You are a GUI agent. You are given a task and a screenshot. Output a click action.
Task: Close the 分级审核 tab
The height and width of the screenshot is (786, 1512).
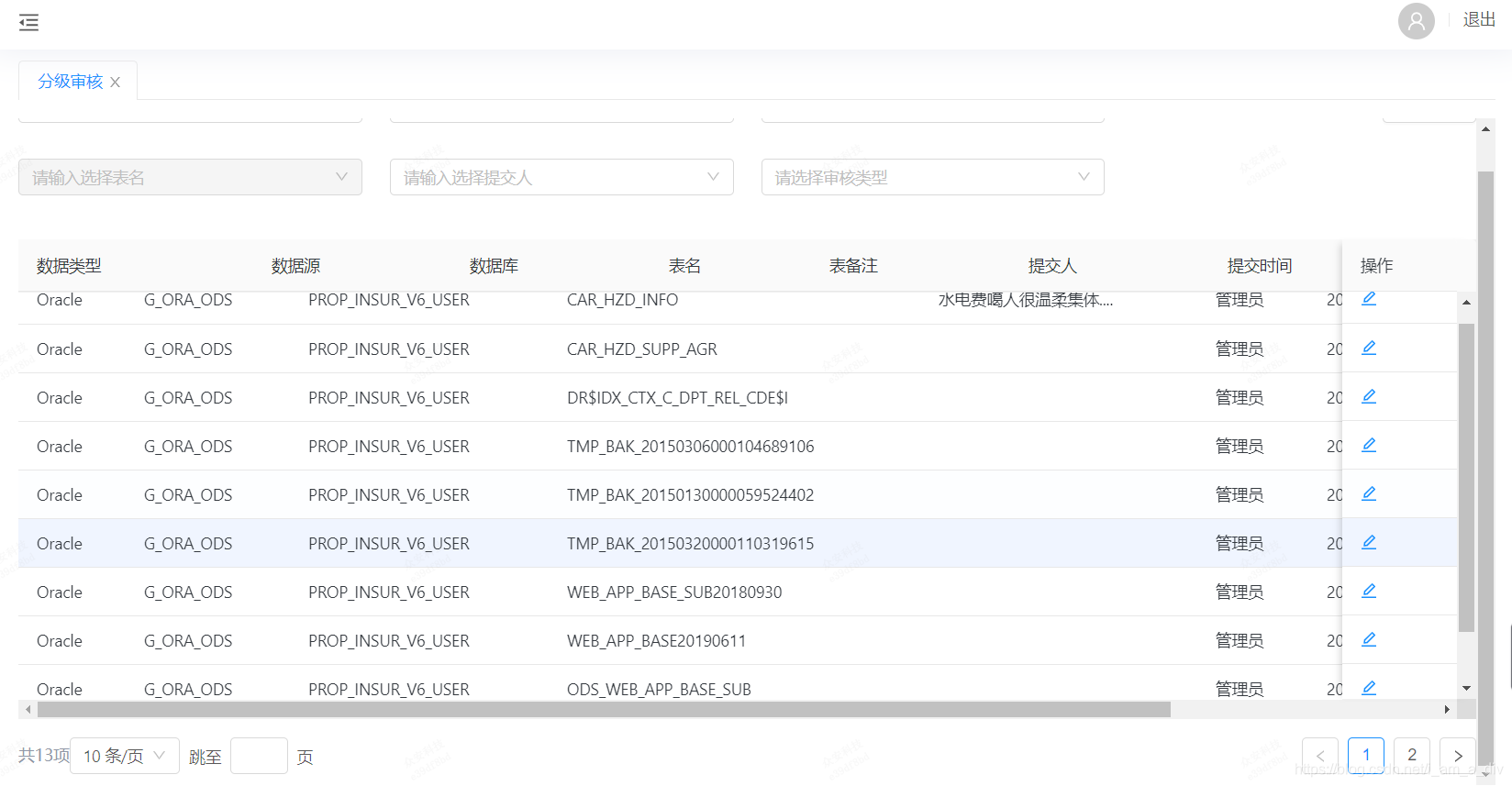pos(115,83)
